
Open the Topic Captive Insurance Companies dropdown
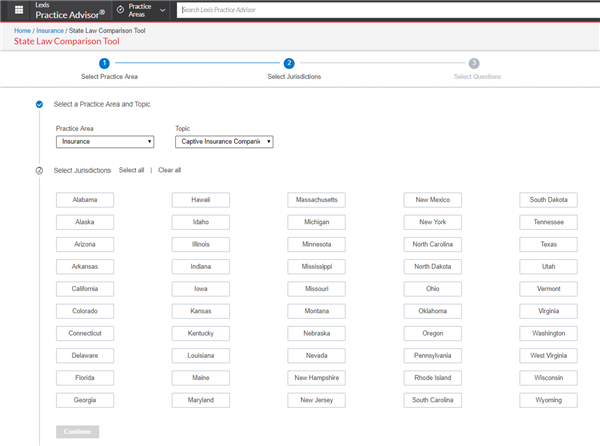224,142
